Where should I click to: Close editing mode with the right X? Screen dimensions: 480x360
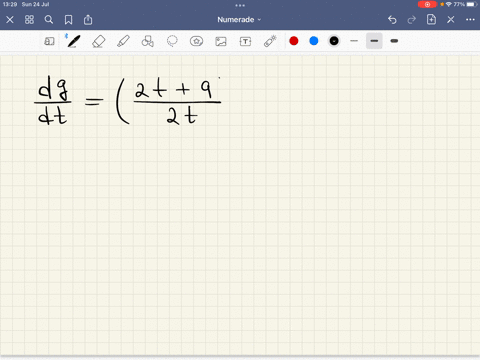pyautogui.click(x=451, y=20)
